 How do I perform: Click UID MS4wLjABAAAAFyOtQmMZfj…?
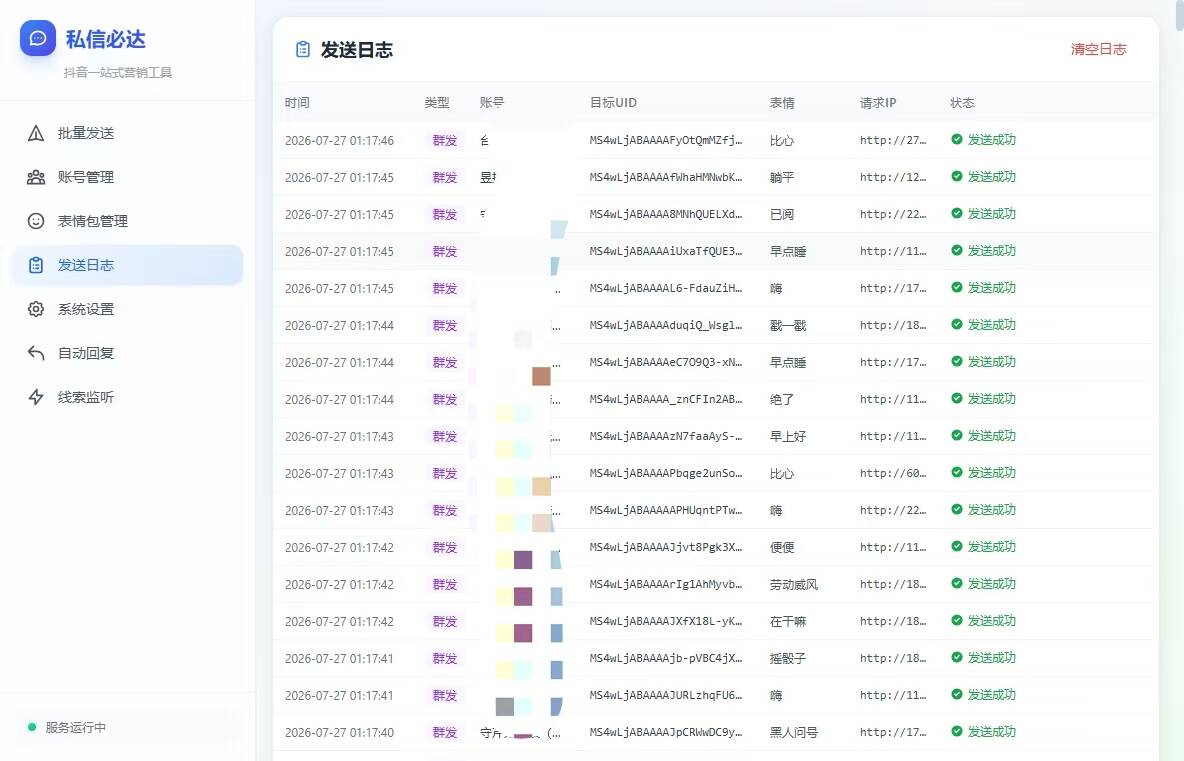tap(666, 140)
